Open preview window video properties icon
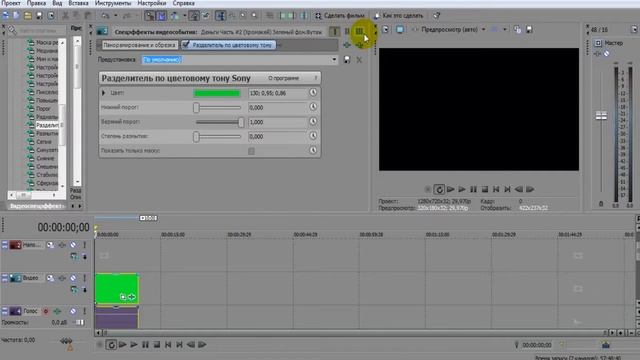640x360 pixels. point(385,29)
